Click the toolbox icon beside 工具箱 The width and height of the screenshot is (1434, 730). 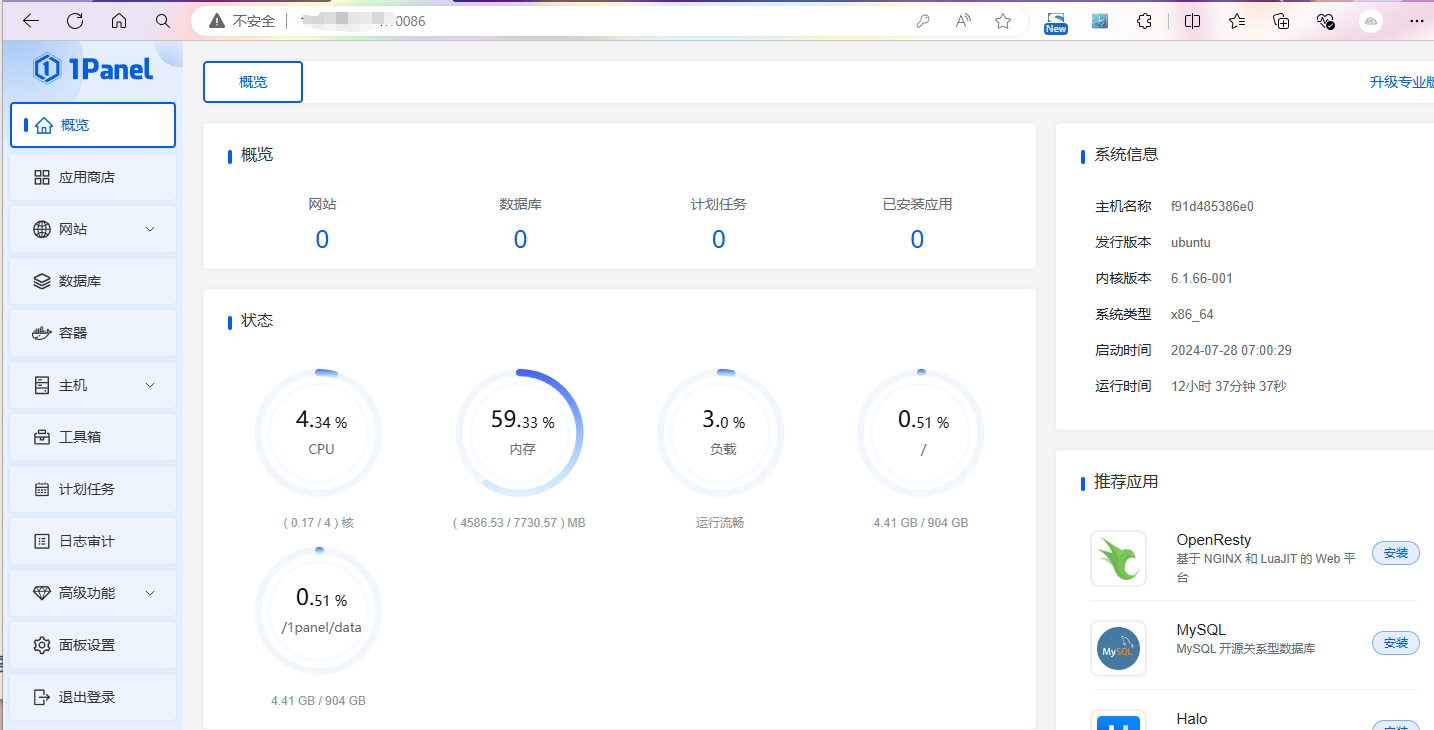[42, 437]
